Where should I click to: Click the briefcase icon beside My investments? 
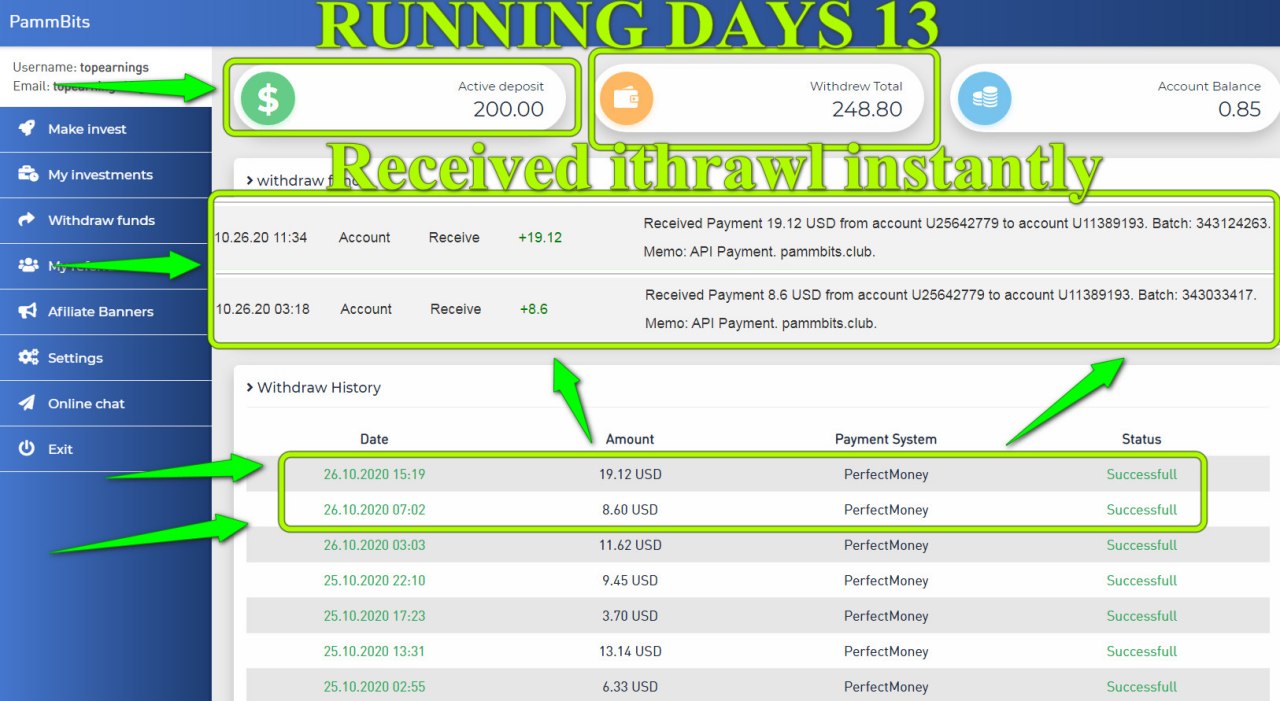pyautogui.click(x=28, y=174)
